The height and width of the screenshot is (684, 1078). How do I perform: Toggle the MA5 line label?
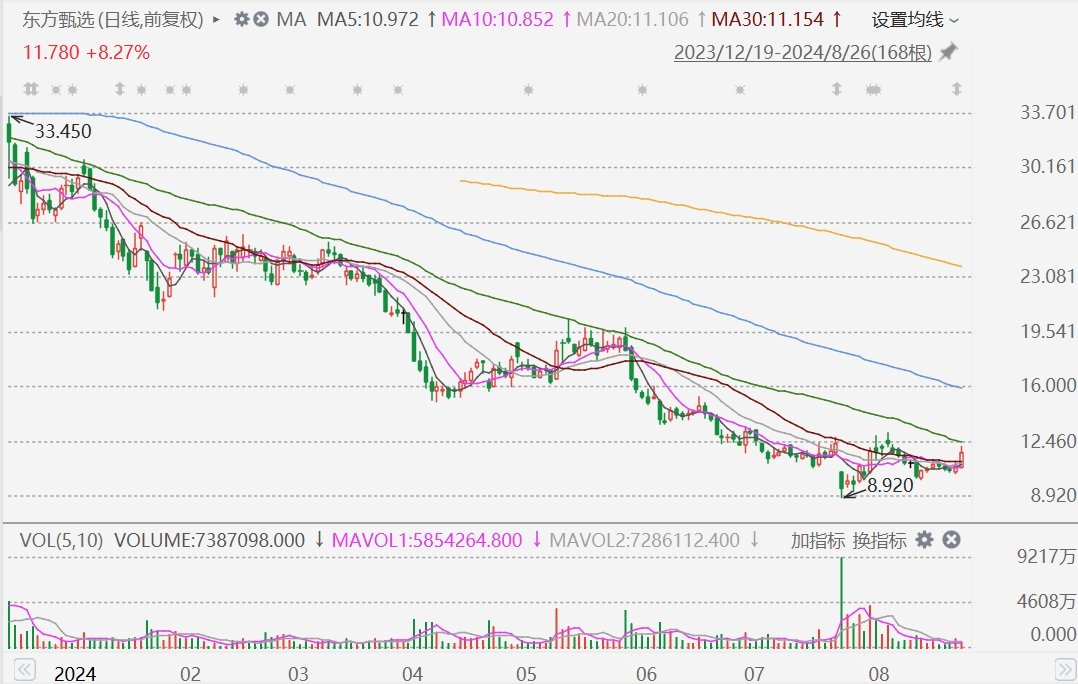[367, 19]
